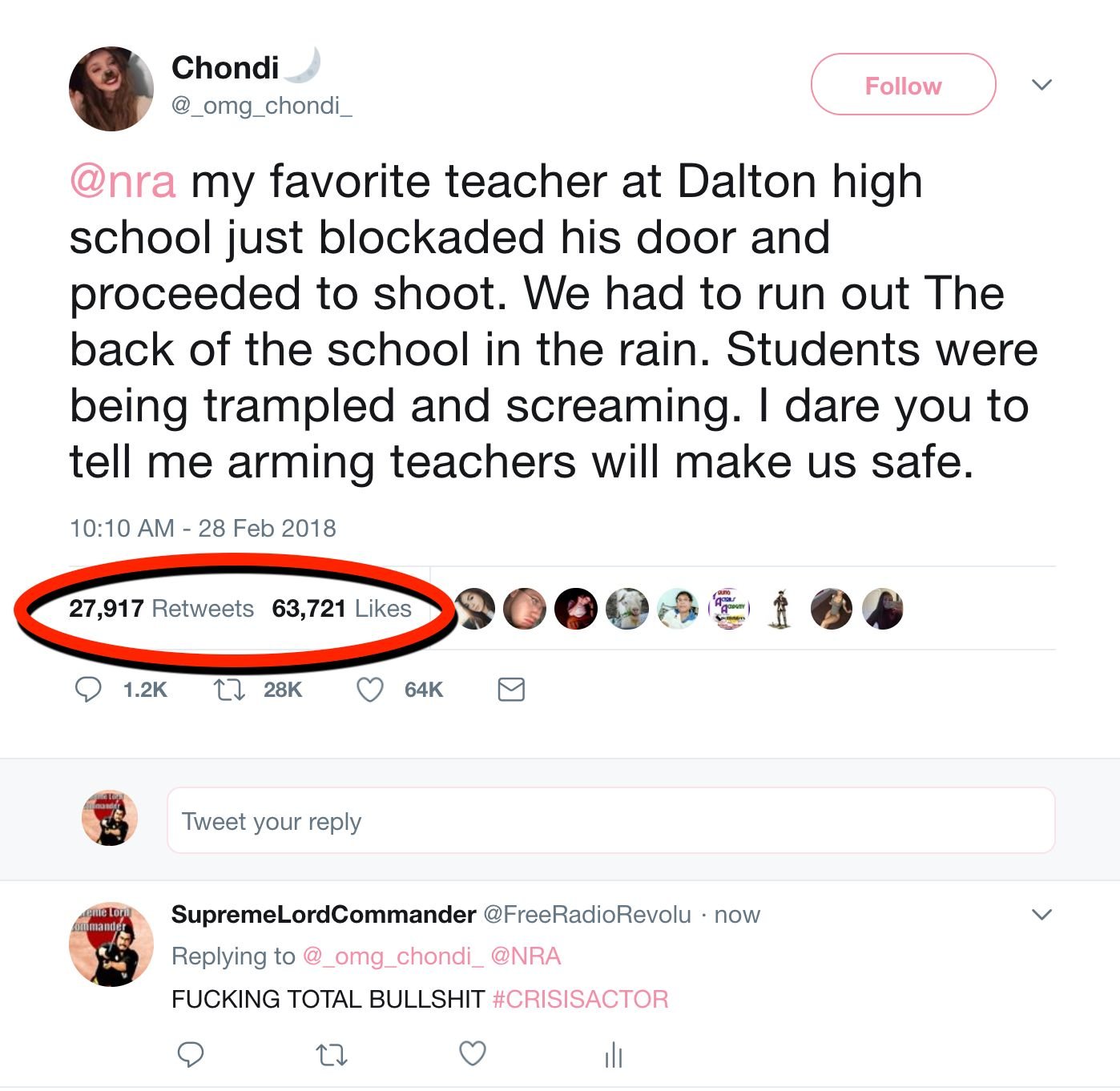The height and width of the screenshot is (1091, 1120).
Task: Follow Chondi with the Follow button
Action: (903, 85)
